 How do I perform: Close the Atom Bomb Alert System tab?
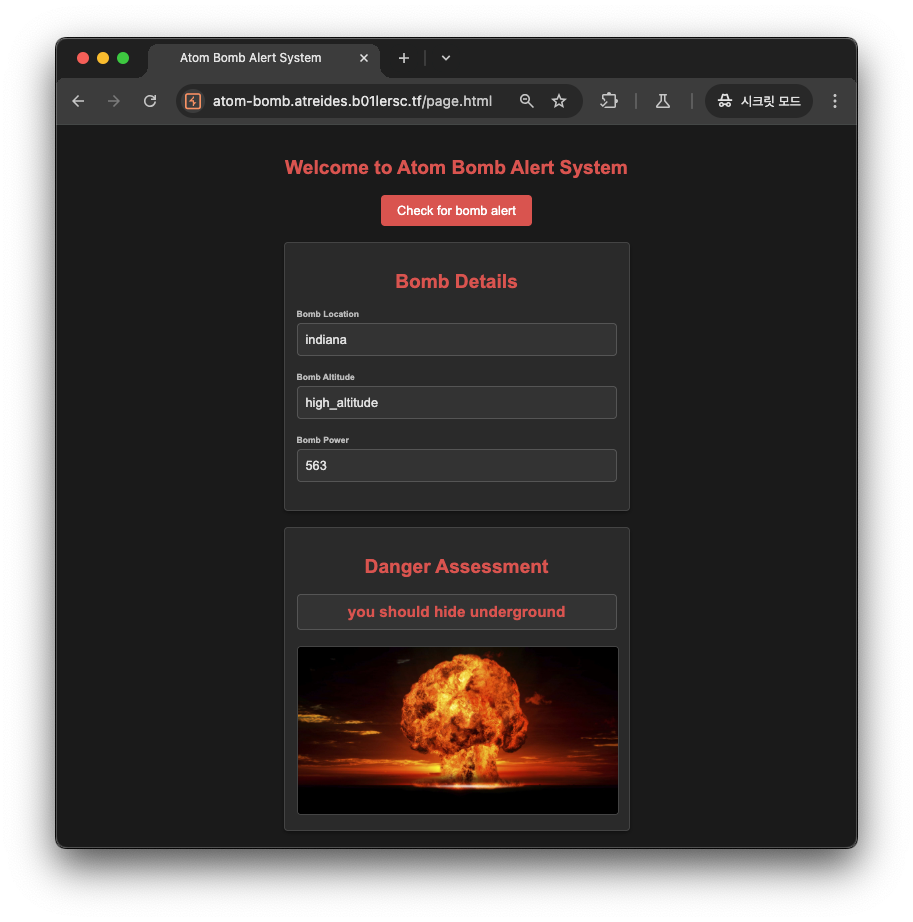[364, 58]
